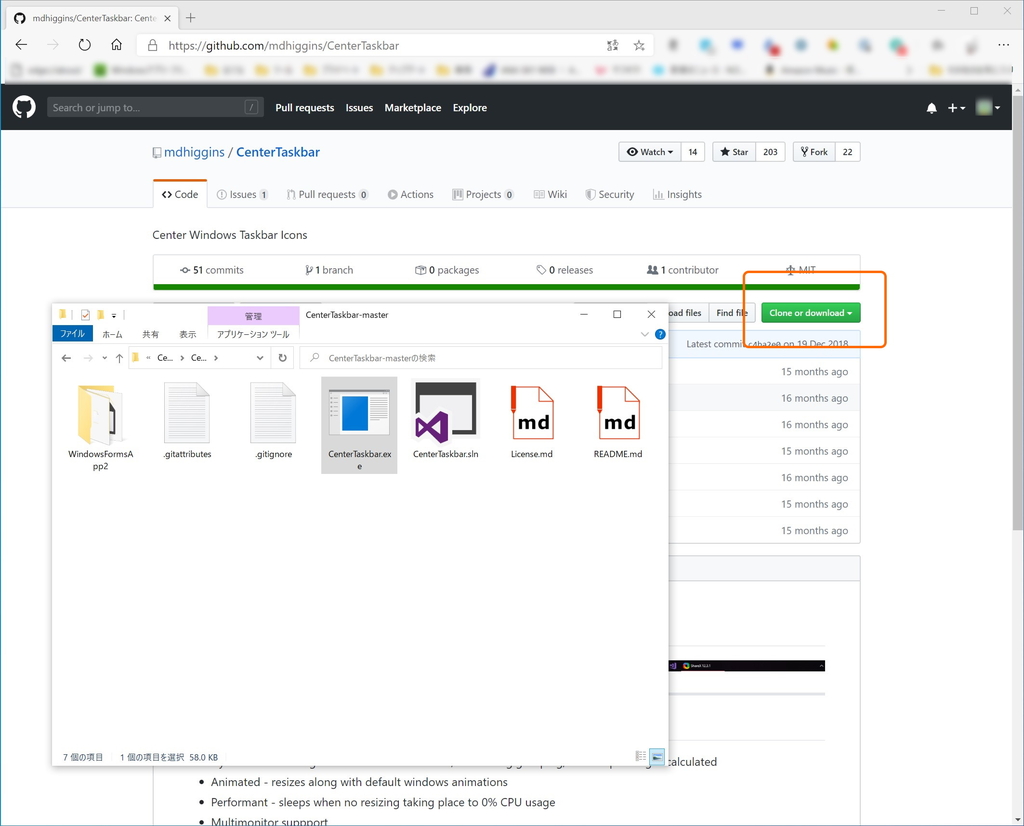Refresh the Explorer folder view
Image resolution: width=1024 pixels, height=826 pixels.
282,358
